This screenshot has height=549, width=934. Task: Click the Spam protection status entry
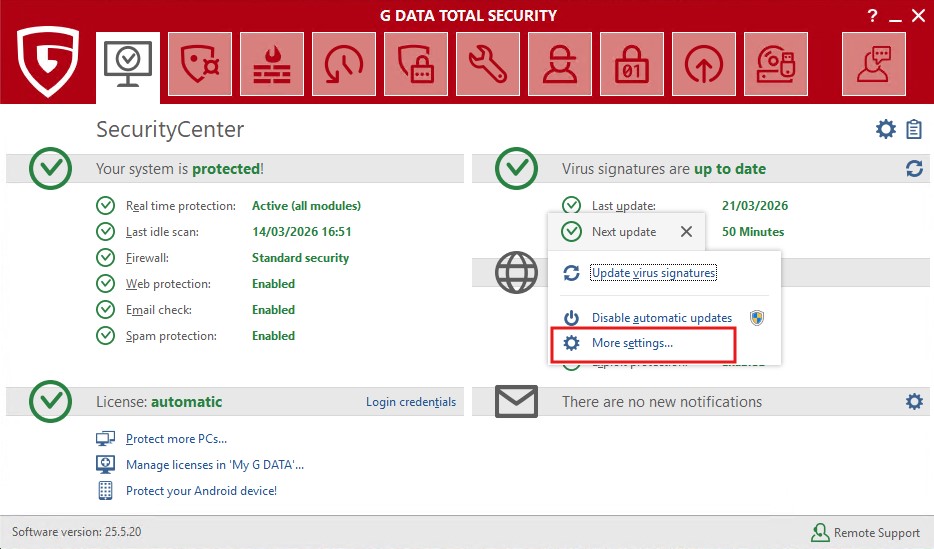[x=171, y=336]
